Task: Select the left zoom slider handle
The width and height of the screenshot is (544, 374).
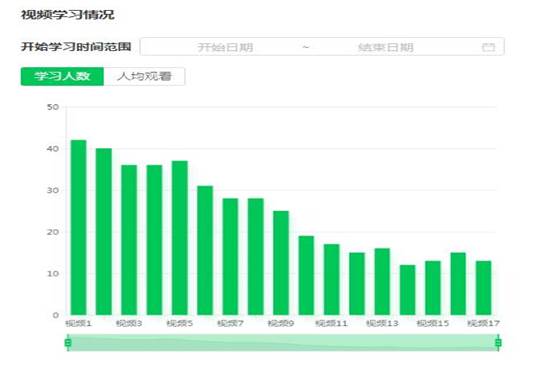Action: (68, 343)
